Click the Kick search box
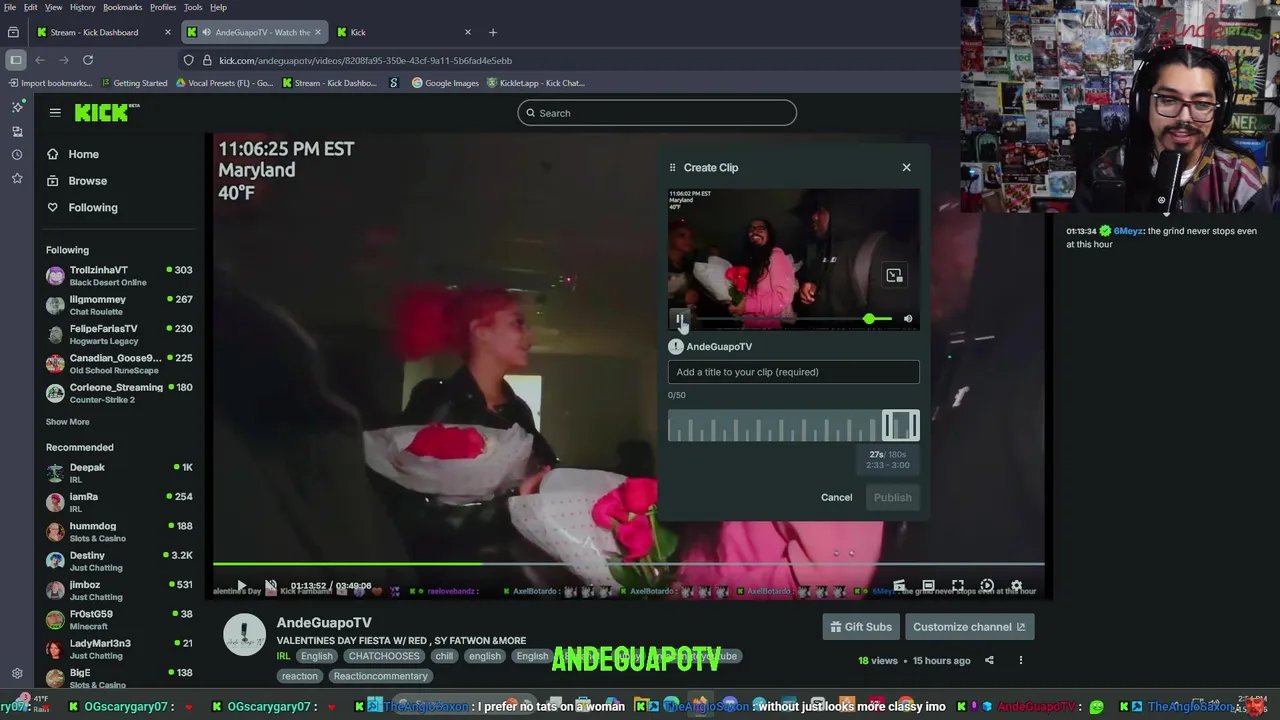The width and height of the screenshot is (1280, 720). point(657,113)
